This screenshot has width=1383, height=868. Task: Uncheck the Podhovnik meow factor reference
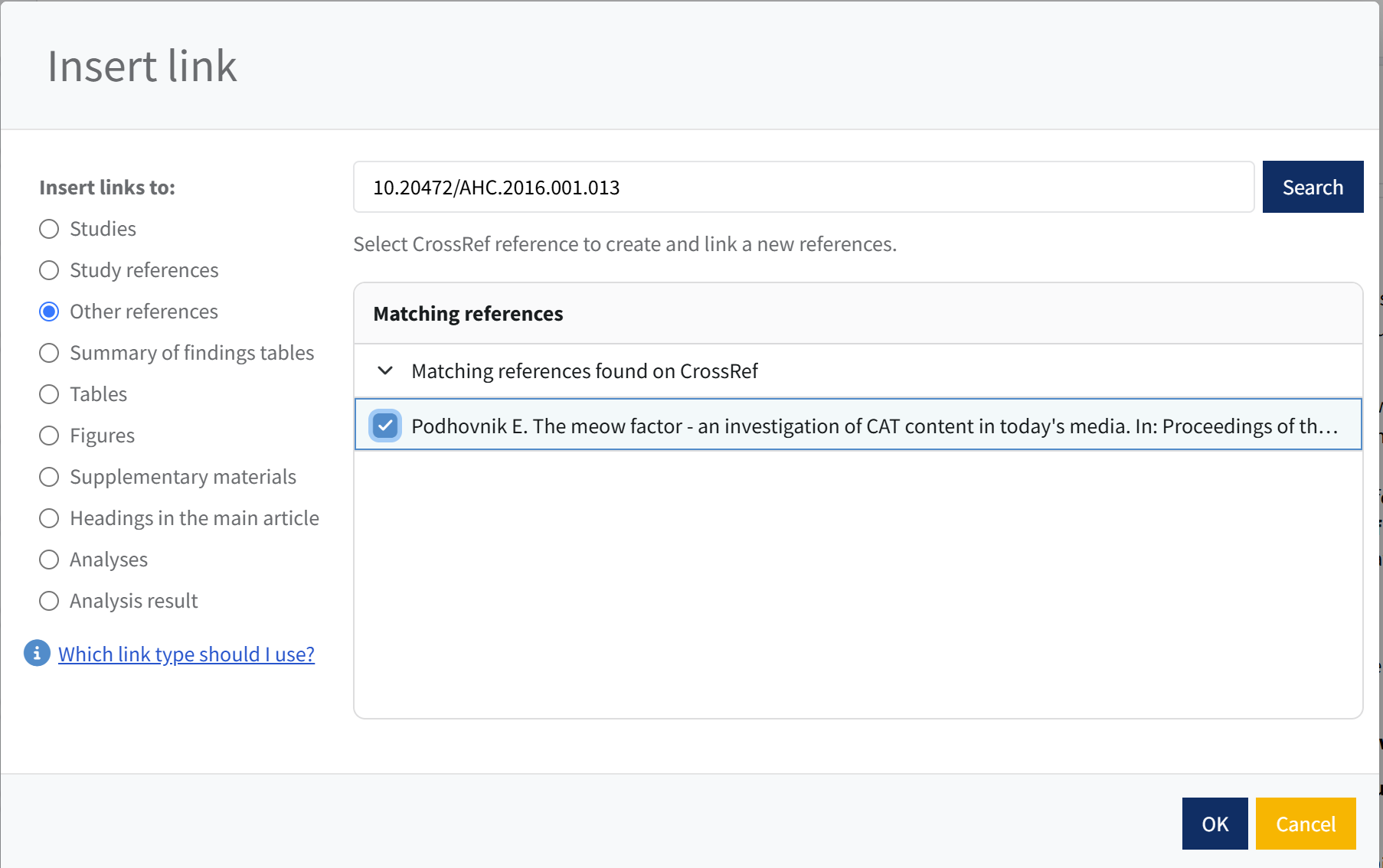pyautogui.click(x=385, y=426)
